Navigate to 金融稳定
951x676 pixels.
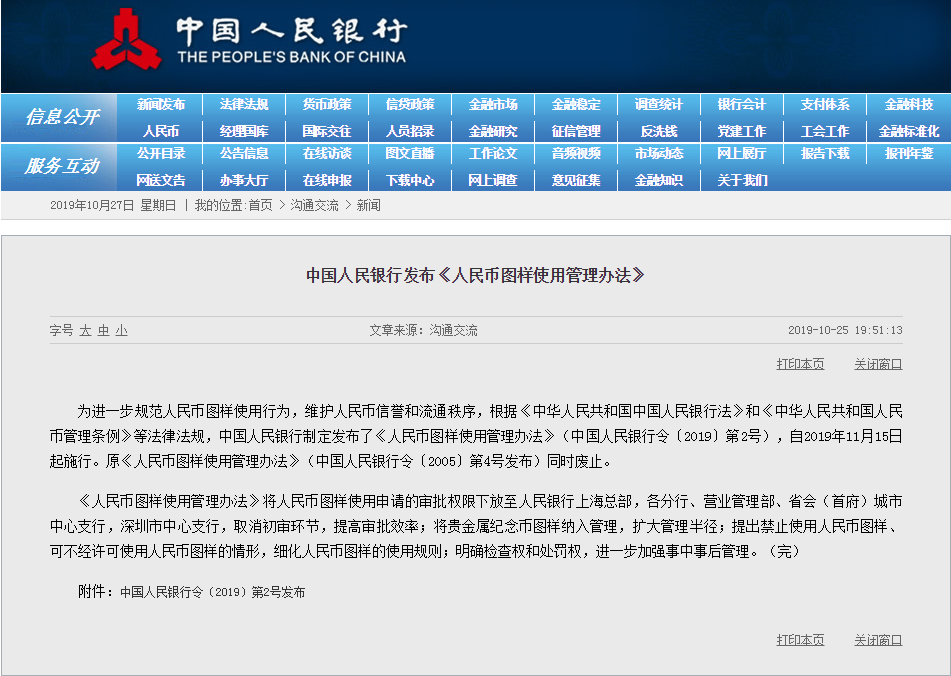(576, 104)
